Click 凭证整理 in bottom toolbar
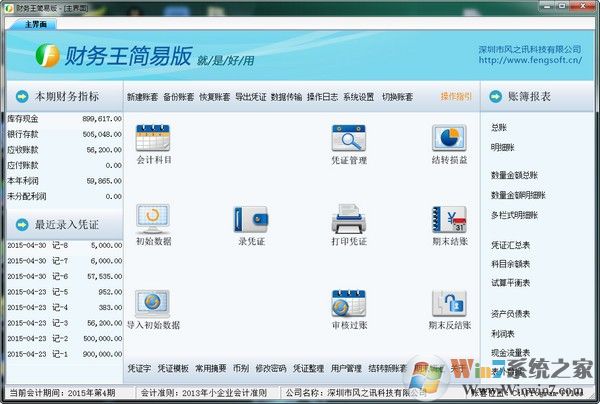The image size is (600, 404). click(308, 368)
